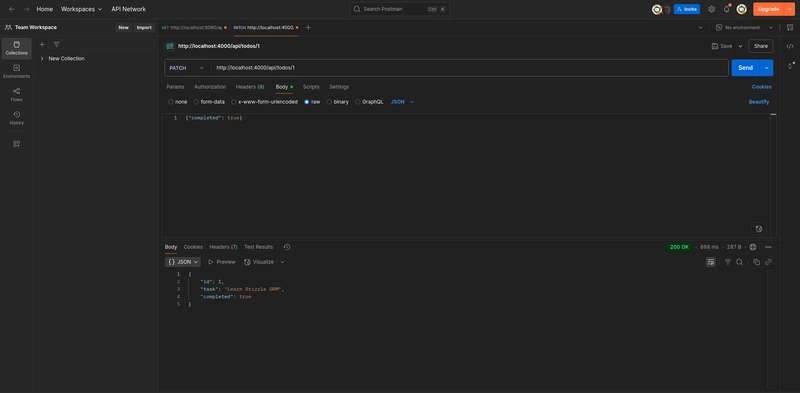The image size is (800, 393).
Task: Click the filter icon in collections sidebar
Action: 57,45
